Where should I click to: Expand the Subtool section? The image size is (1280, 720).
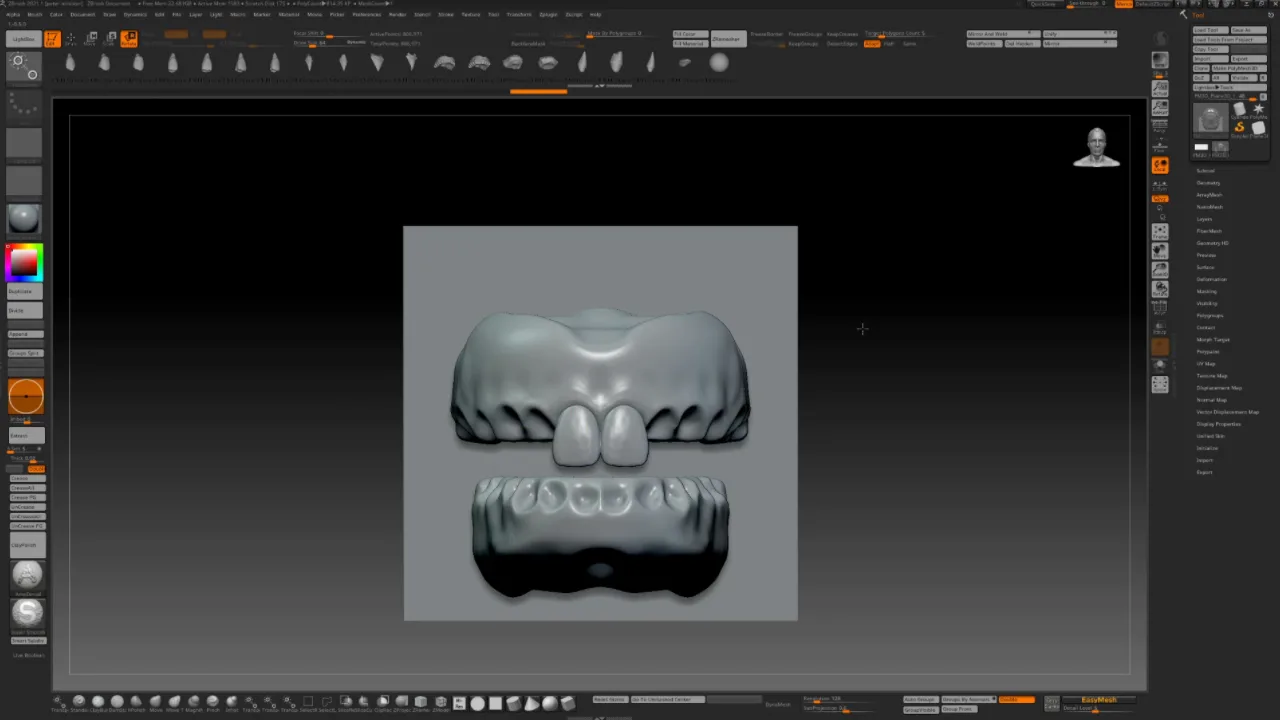click(x=1205, y=171)
